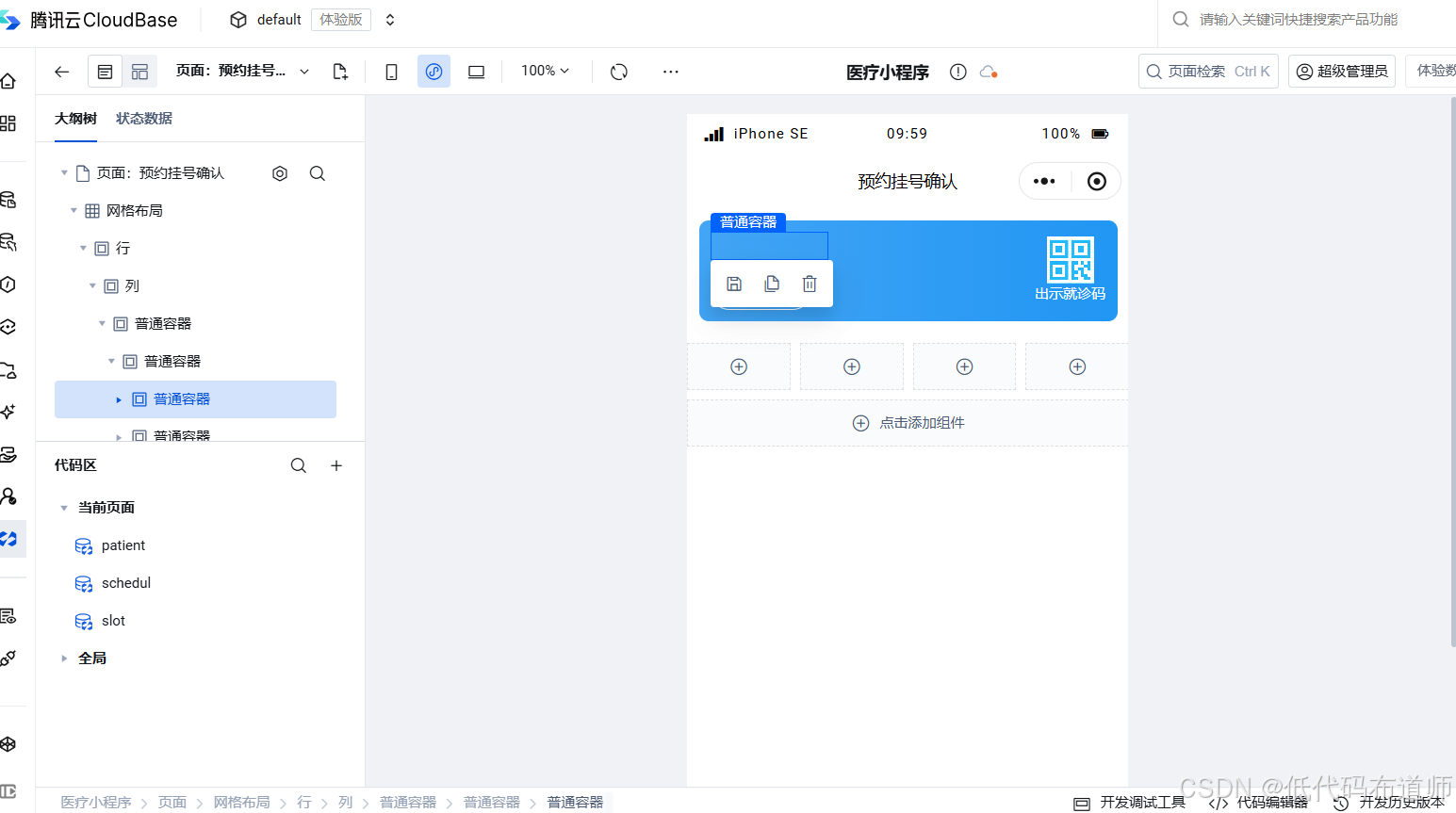Screen dimensions: 1456x813
Task: Click the 页面检索 search input field
Action: 1206,71
